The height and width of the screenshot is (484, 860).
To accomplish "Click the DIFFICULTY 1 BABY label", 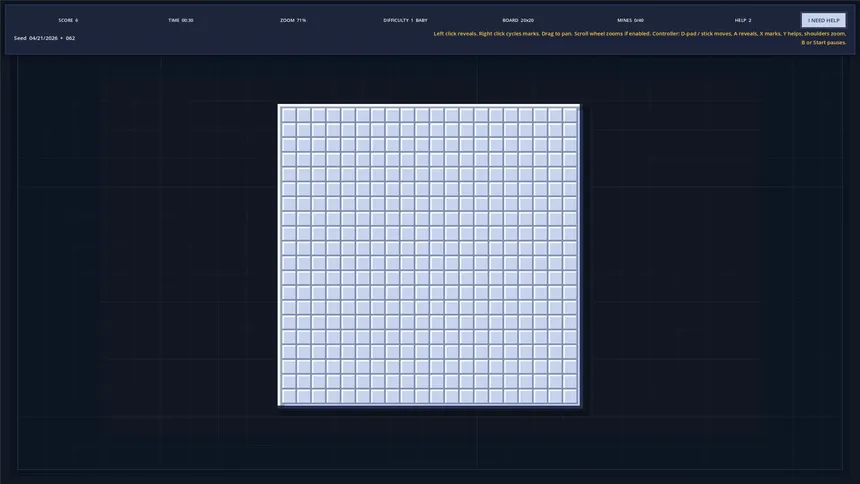I will pyautogui.click(x=405, y=20).
